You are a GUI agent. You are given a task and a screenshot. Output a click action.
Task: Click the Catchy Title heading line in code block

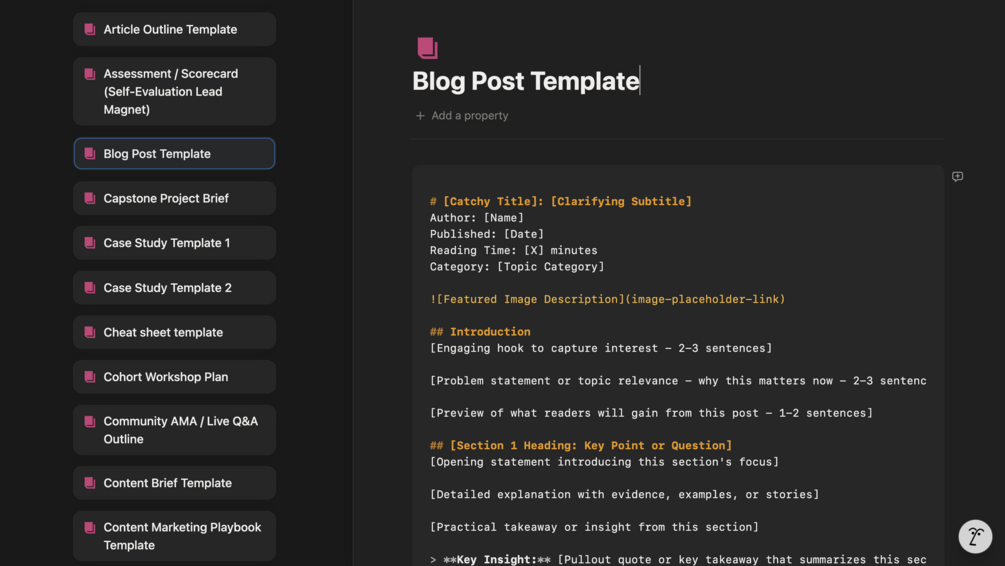click(561, 201)
